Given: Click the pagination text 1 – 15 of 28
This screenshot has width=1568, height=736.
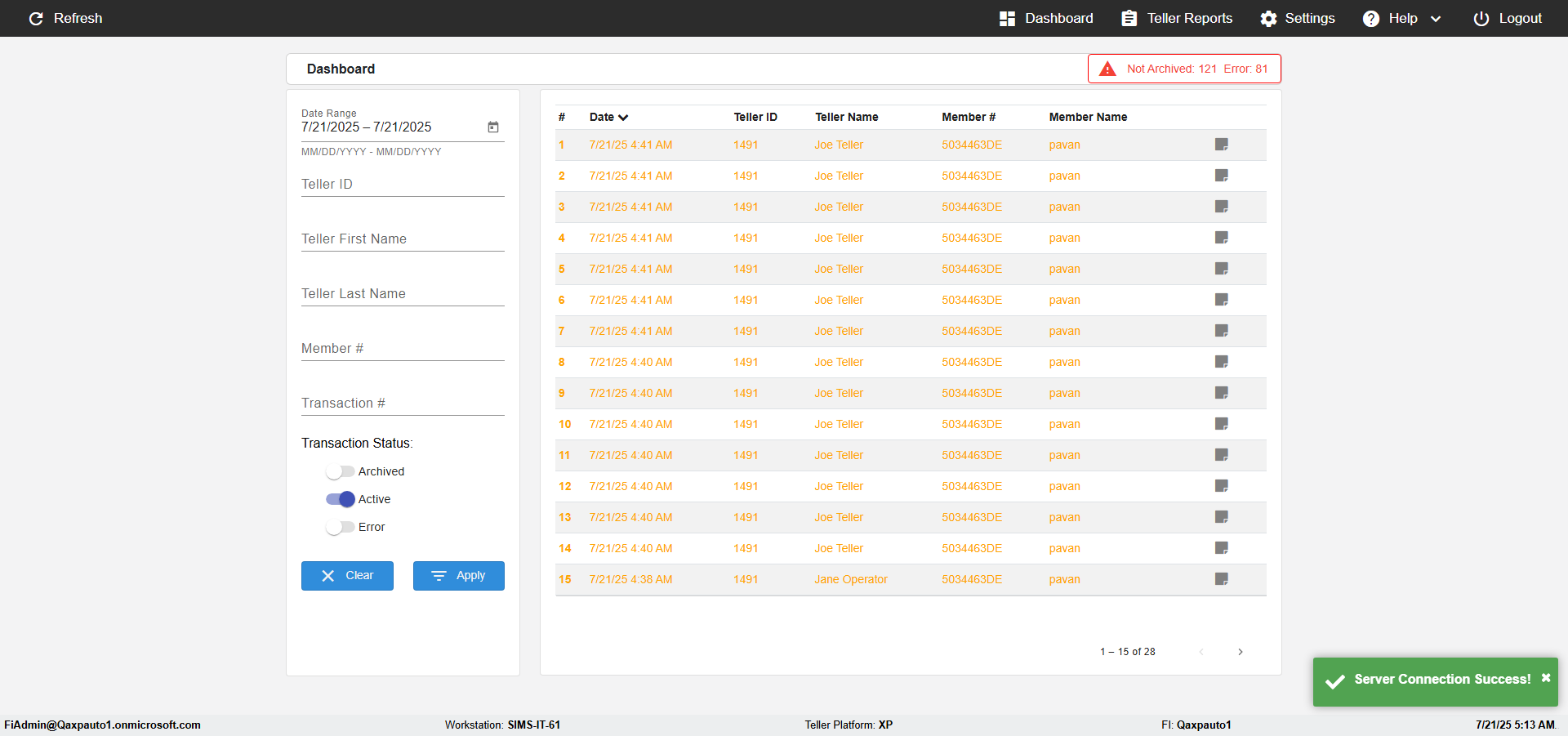Looking at the screenshot, I should point(1128,652).
